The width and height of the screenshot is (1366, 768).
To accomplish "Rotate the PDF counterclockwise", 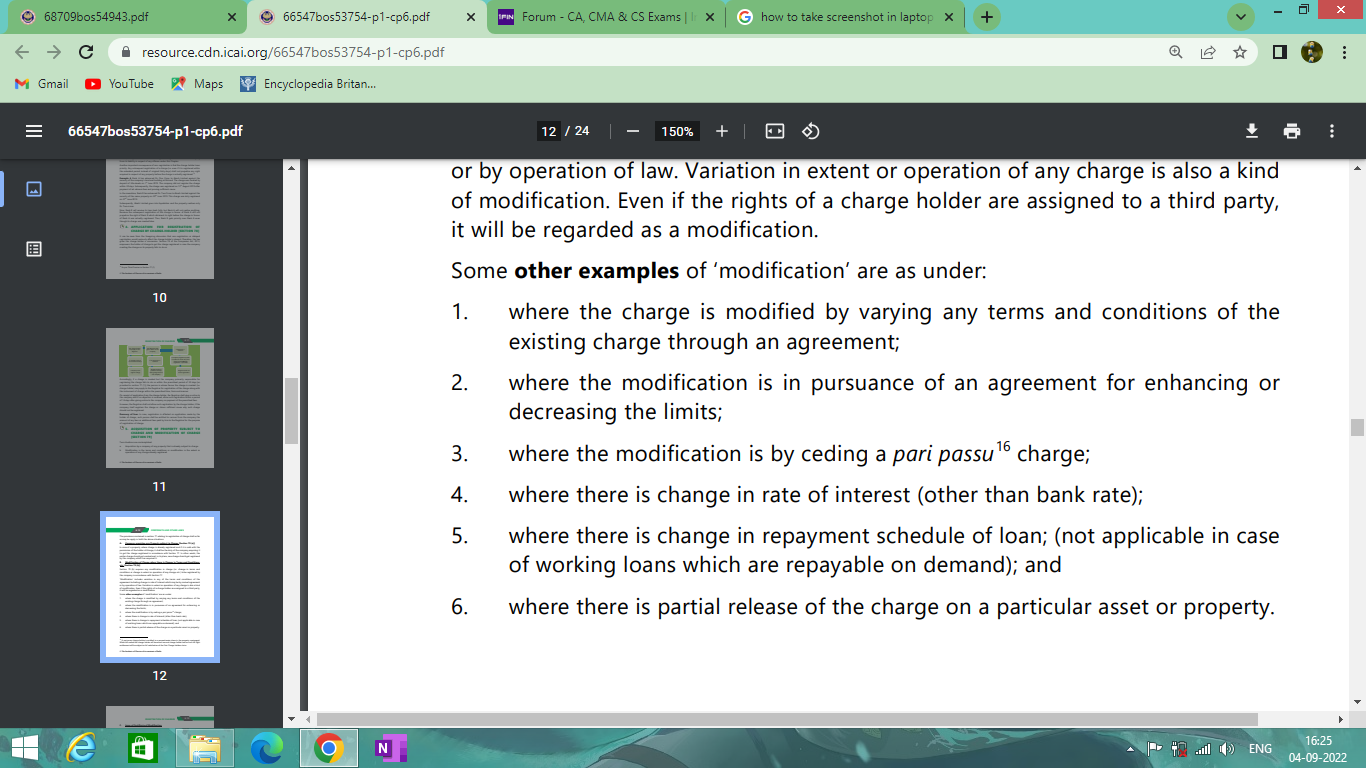I will click(811, 131).
